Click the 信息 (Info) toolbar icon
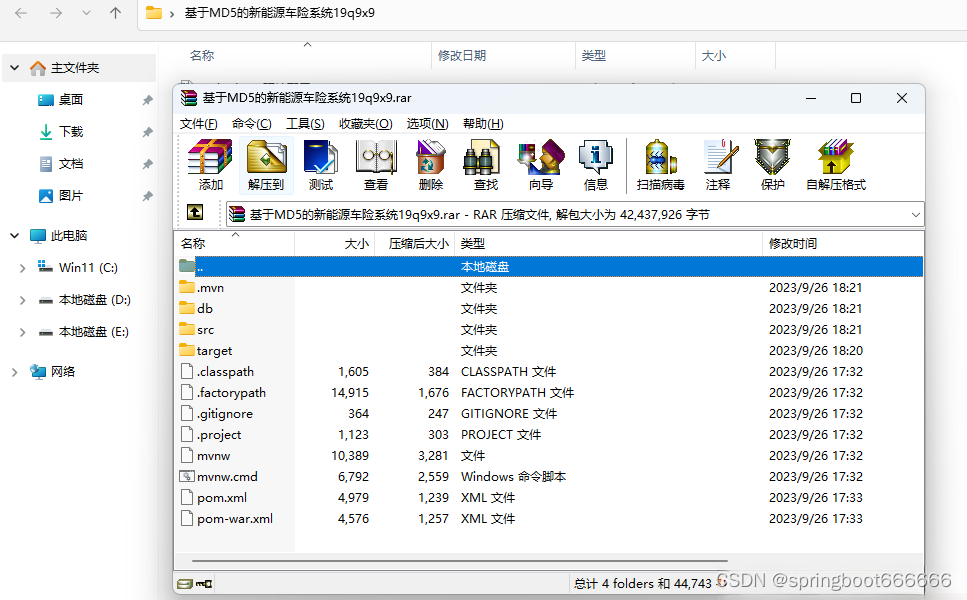 [x=596, y=164]
